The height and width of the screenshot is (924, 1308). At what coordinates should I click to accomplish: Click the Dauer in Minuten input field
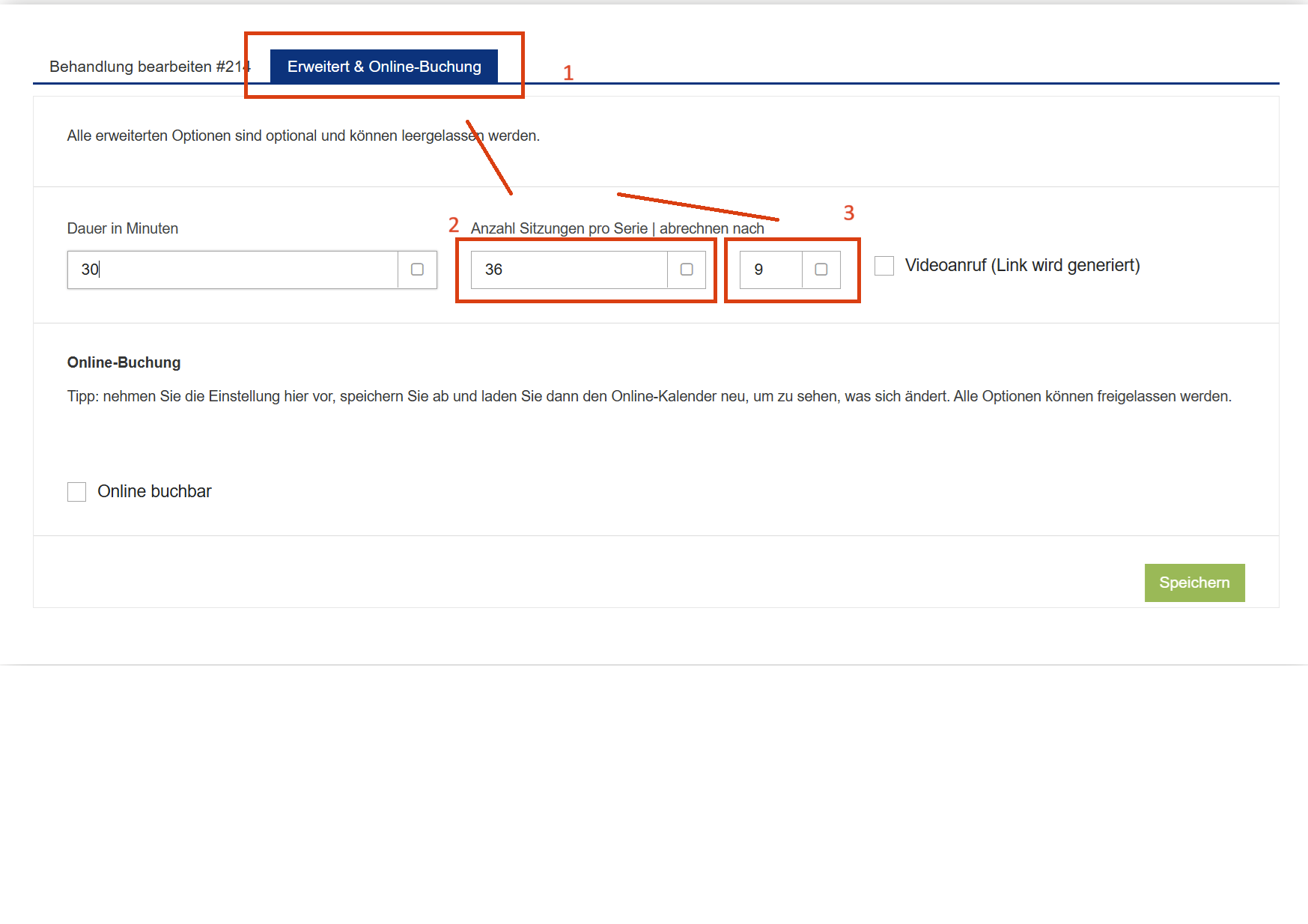point(233,270)
